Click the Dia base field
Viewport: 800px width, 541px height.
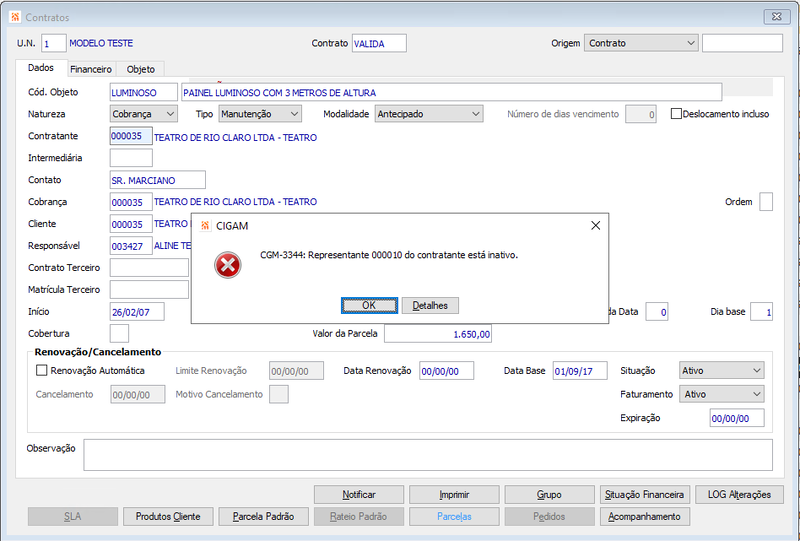761,312
